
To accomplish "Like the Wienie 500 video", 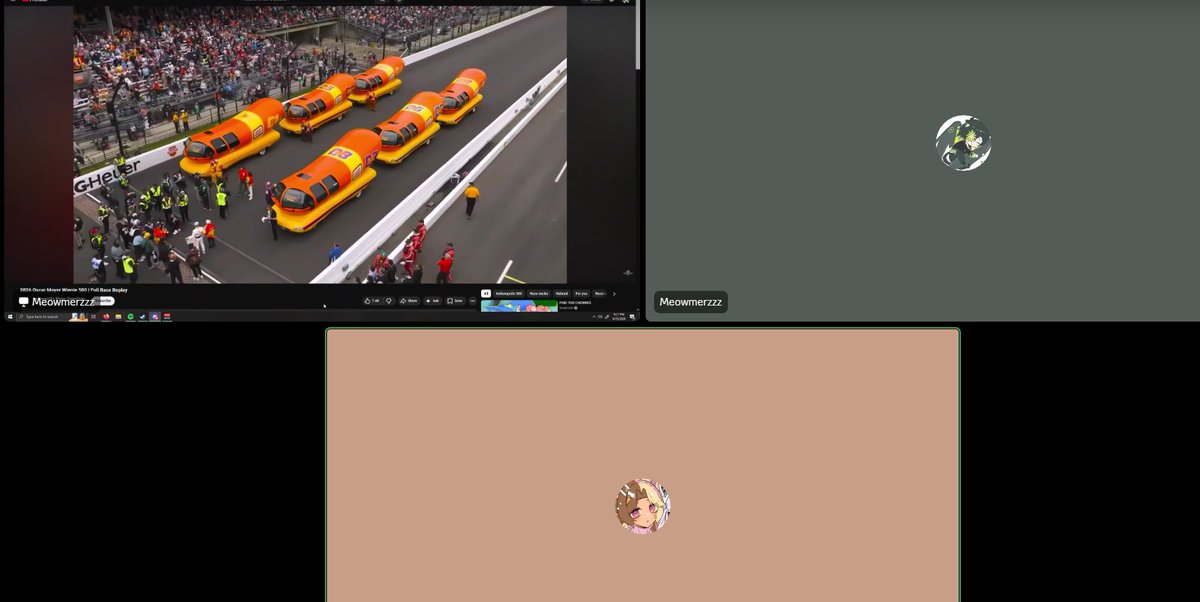I will (x=372, y=301).
